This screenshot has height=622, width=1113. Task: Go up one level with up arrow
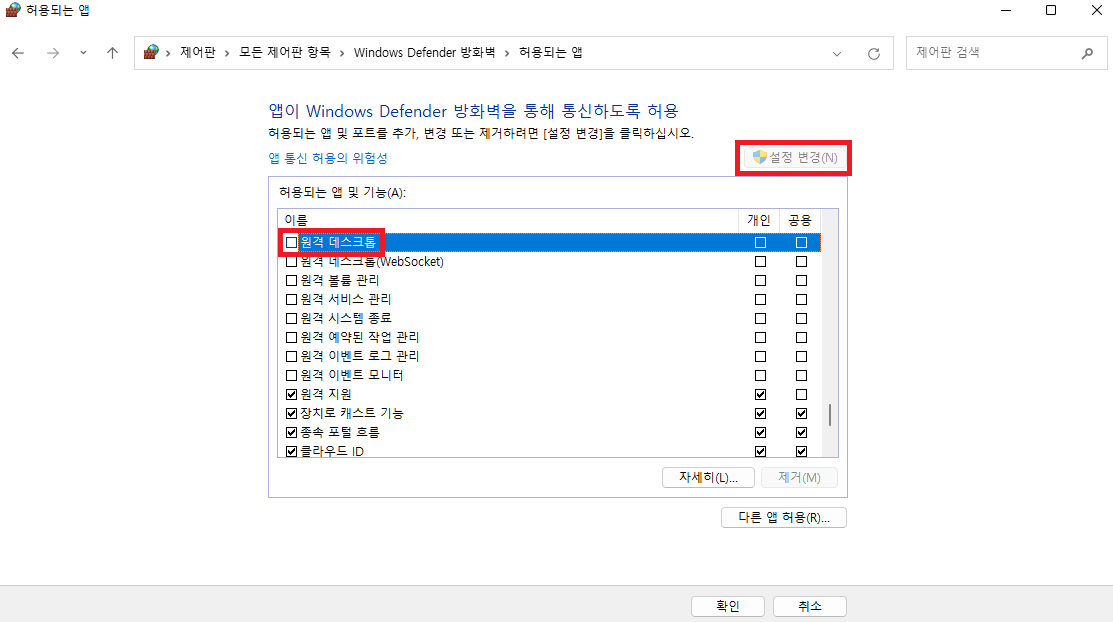tap(112, 53)
